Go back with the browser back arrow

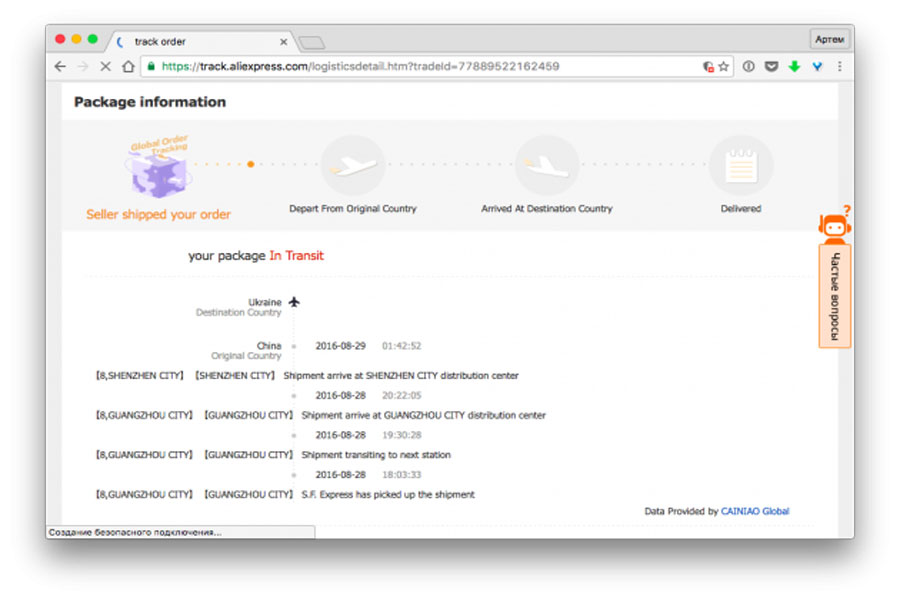pyautogui.click(x=60, y=67)
